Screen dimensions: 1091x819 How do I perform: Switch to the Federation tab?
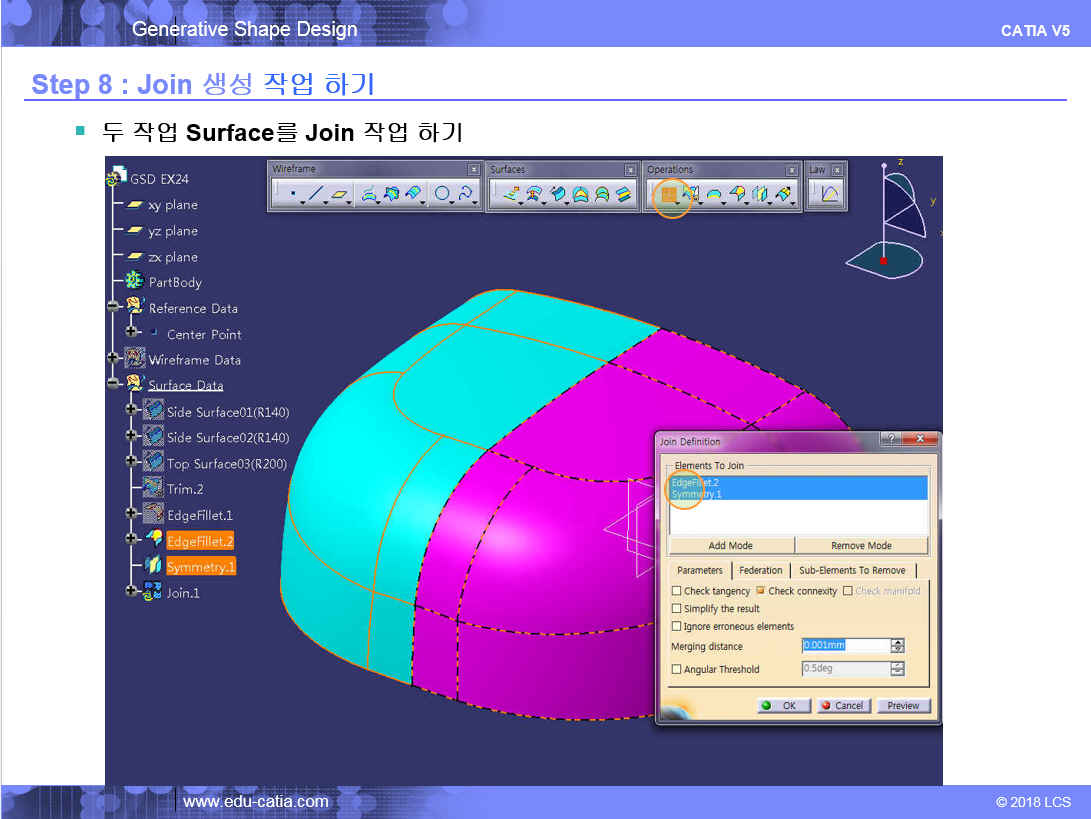click(x=760, y=570)
